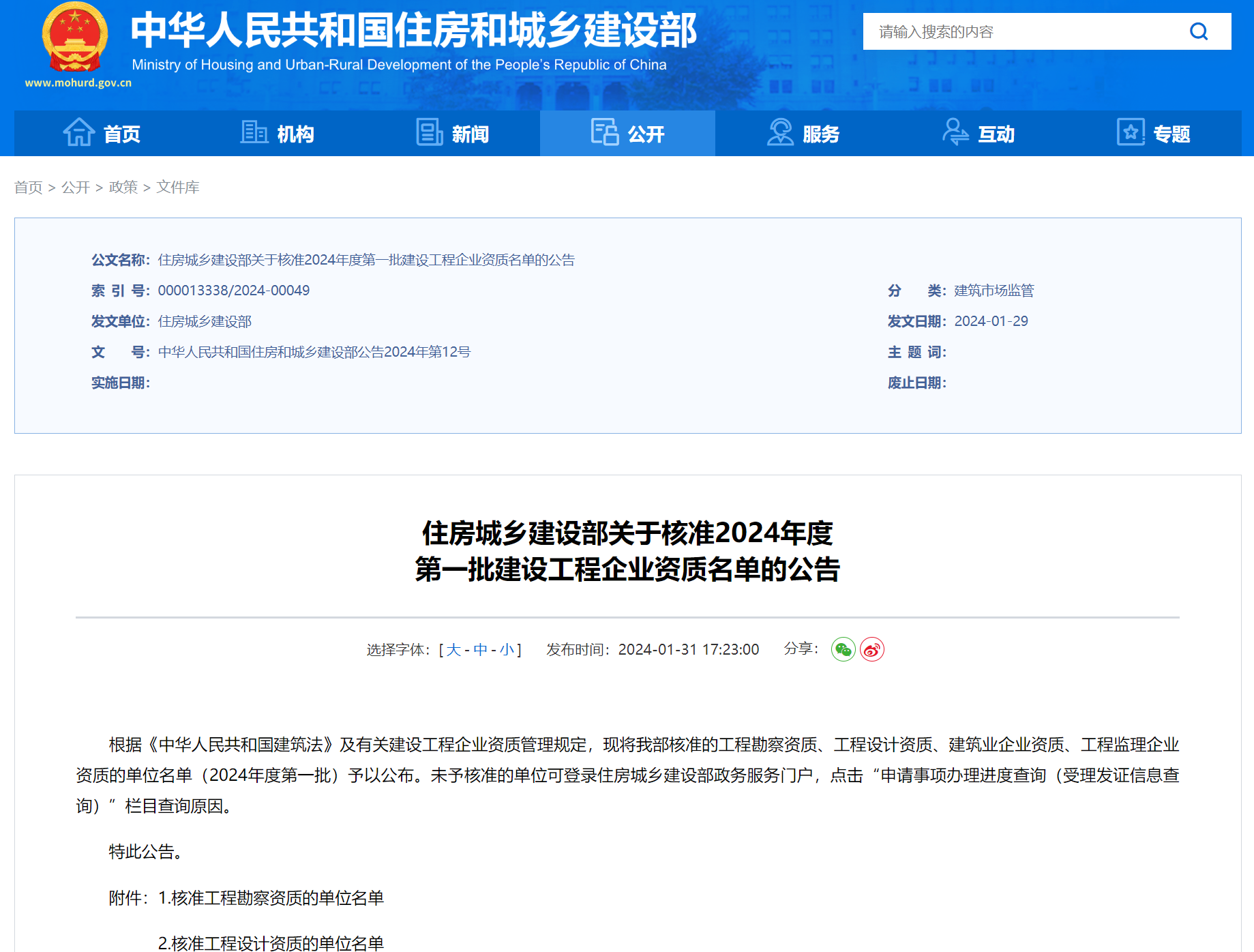The width and height of the screenshot is (1254, 952).
Task: Open attachment 核准工程勘察资质的单位名单
Action: 278,898
